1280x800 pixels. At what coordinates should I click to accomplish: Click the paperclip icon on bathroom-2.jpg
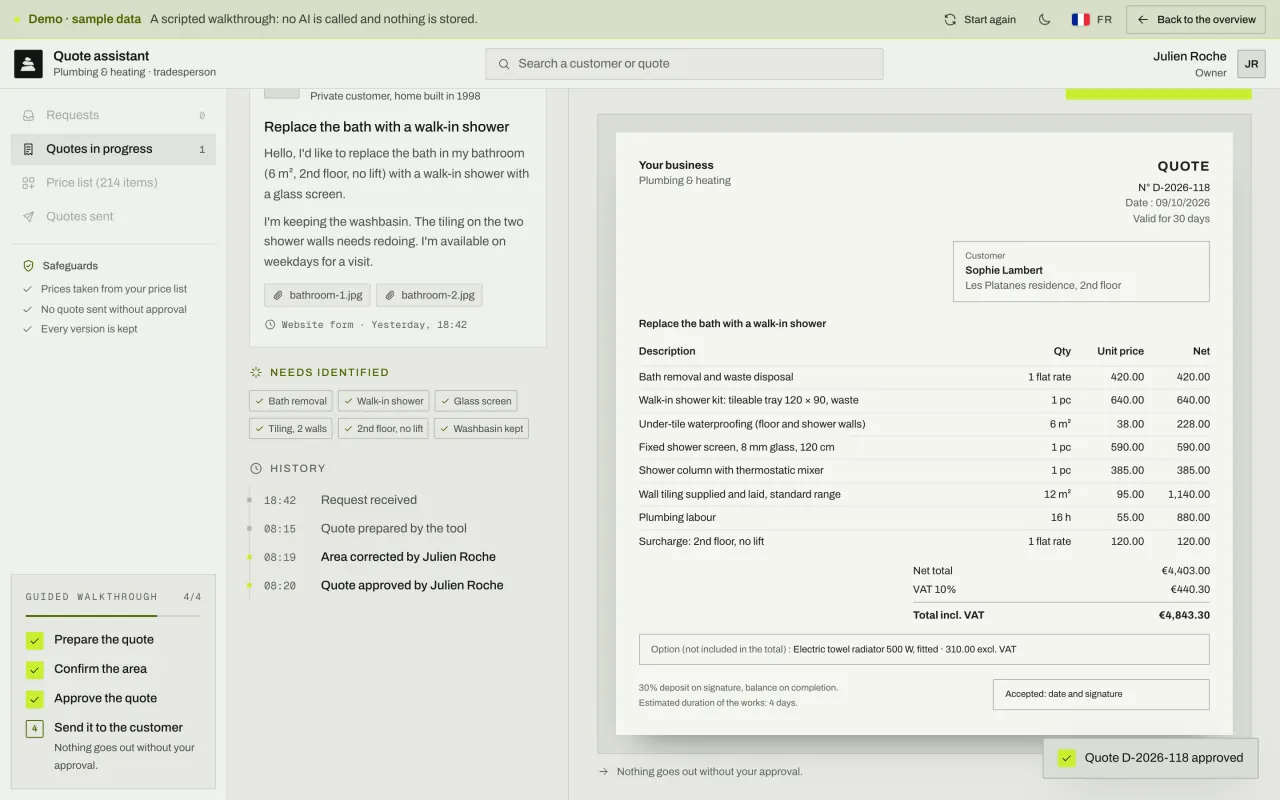(391, 295)
